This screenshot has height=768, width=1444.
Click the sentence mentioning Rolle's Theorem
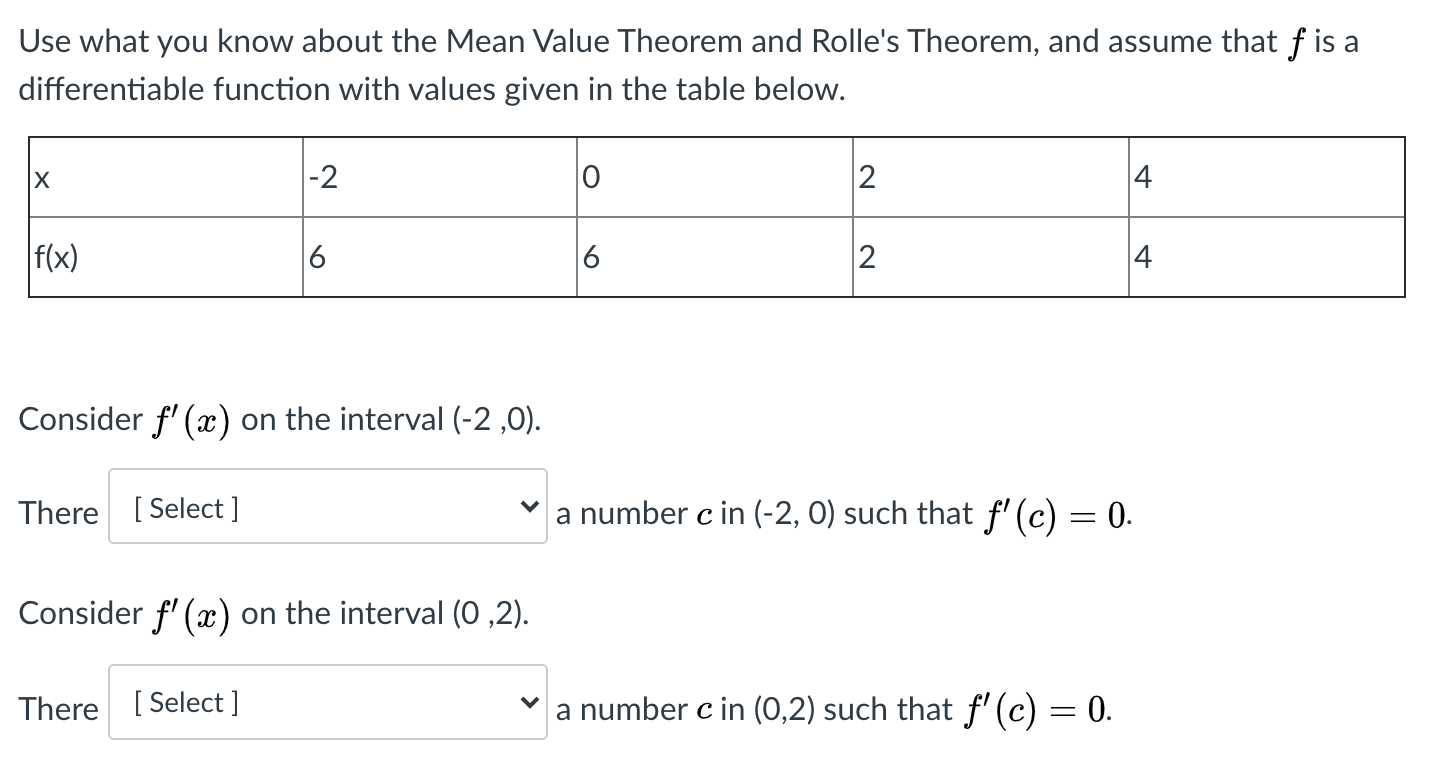pos(688,40)
